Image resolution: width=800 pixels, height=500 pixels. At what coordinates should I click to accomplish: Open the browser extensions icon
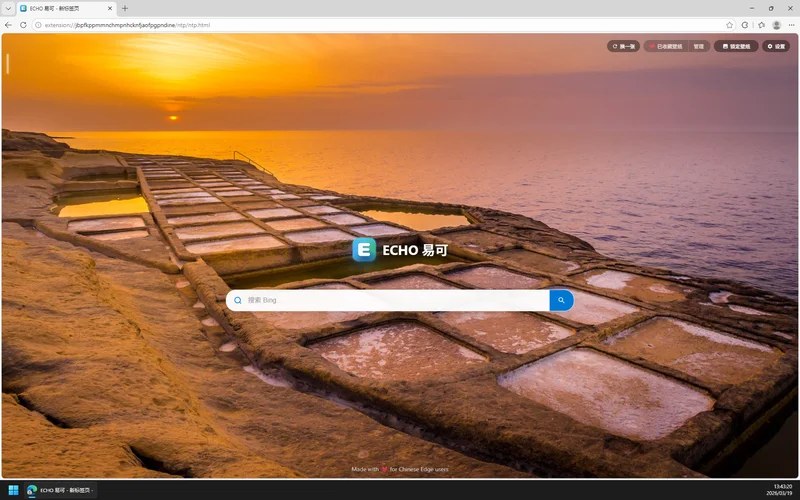pos(745,25)
